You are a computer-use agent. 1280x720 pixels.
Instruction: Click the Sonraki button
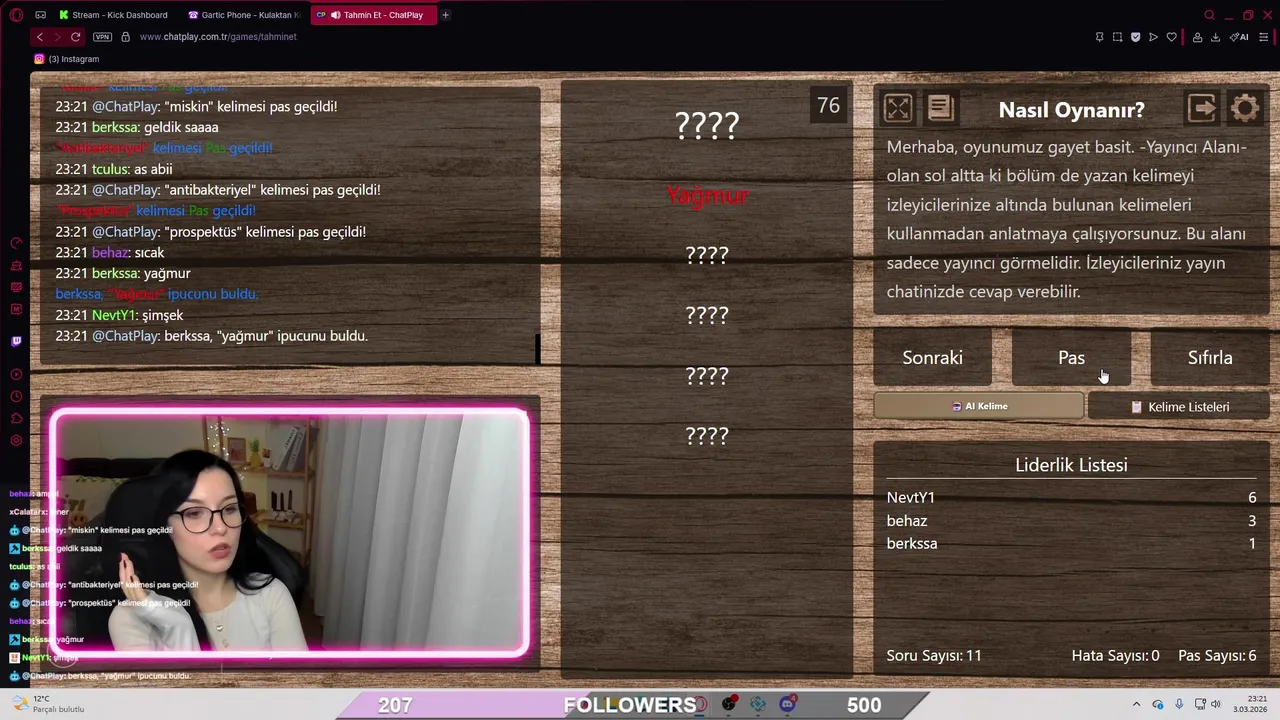click(932, 358)
